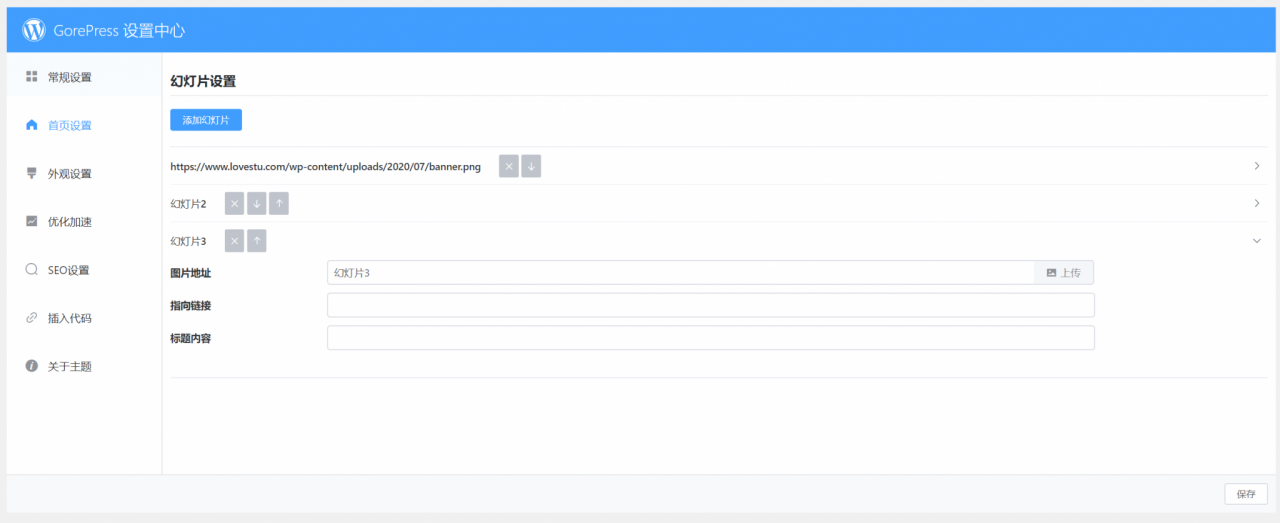The width and height of the screenshot is (1280, 523).
Task: Click the 常规设置 grid icon
Action: point(31,76)
